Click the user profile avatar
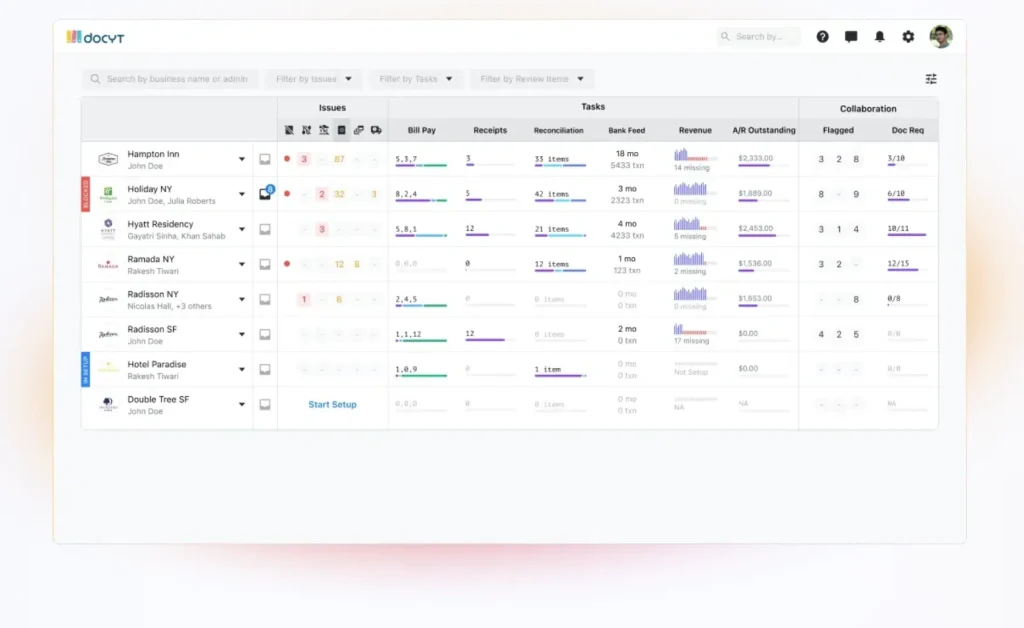The height and width of the screenshot is (628, 1024). (x=940, y=37)
